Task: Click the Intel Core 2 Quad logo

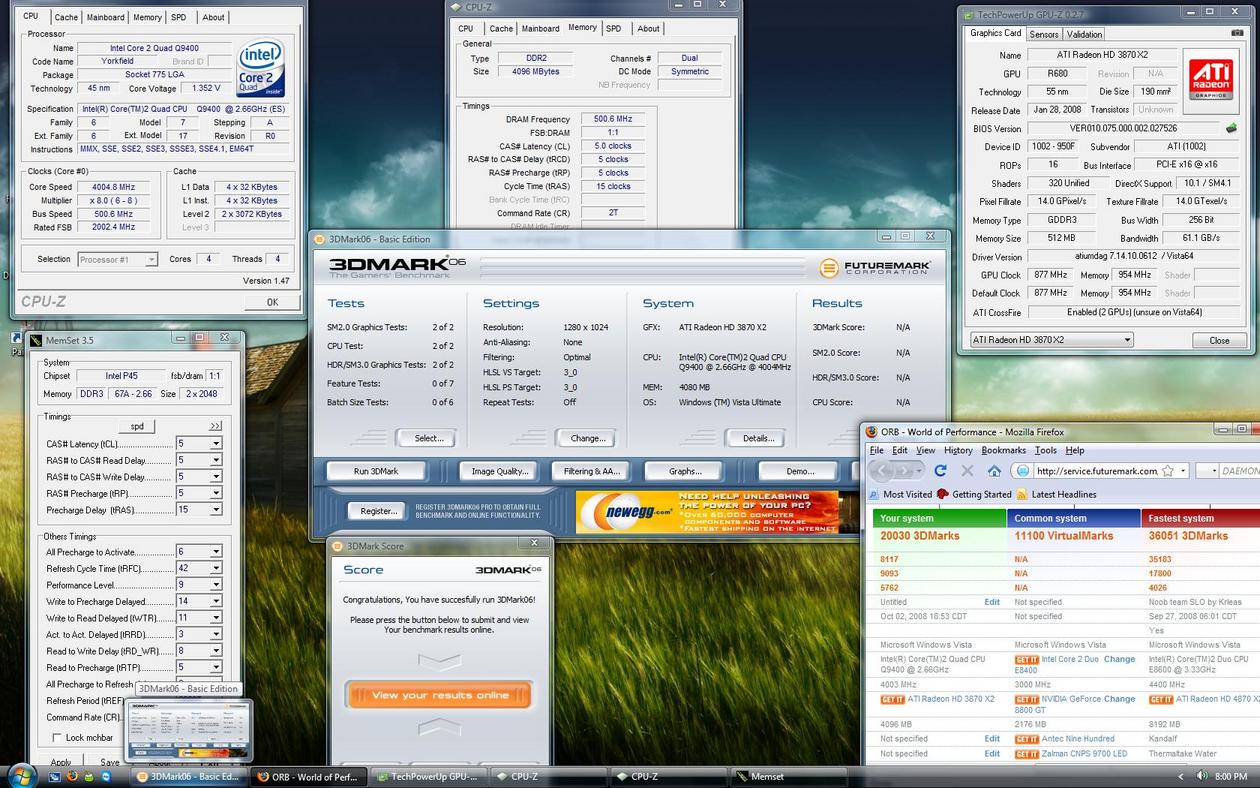Action: (261, 68)
